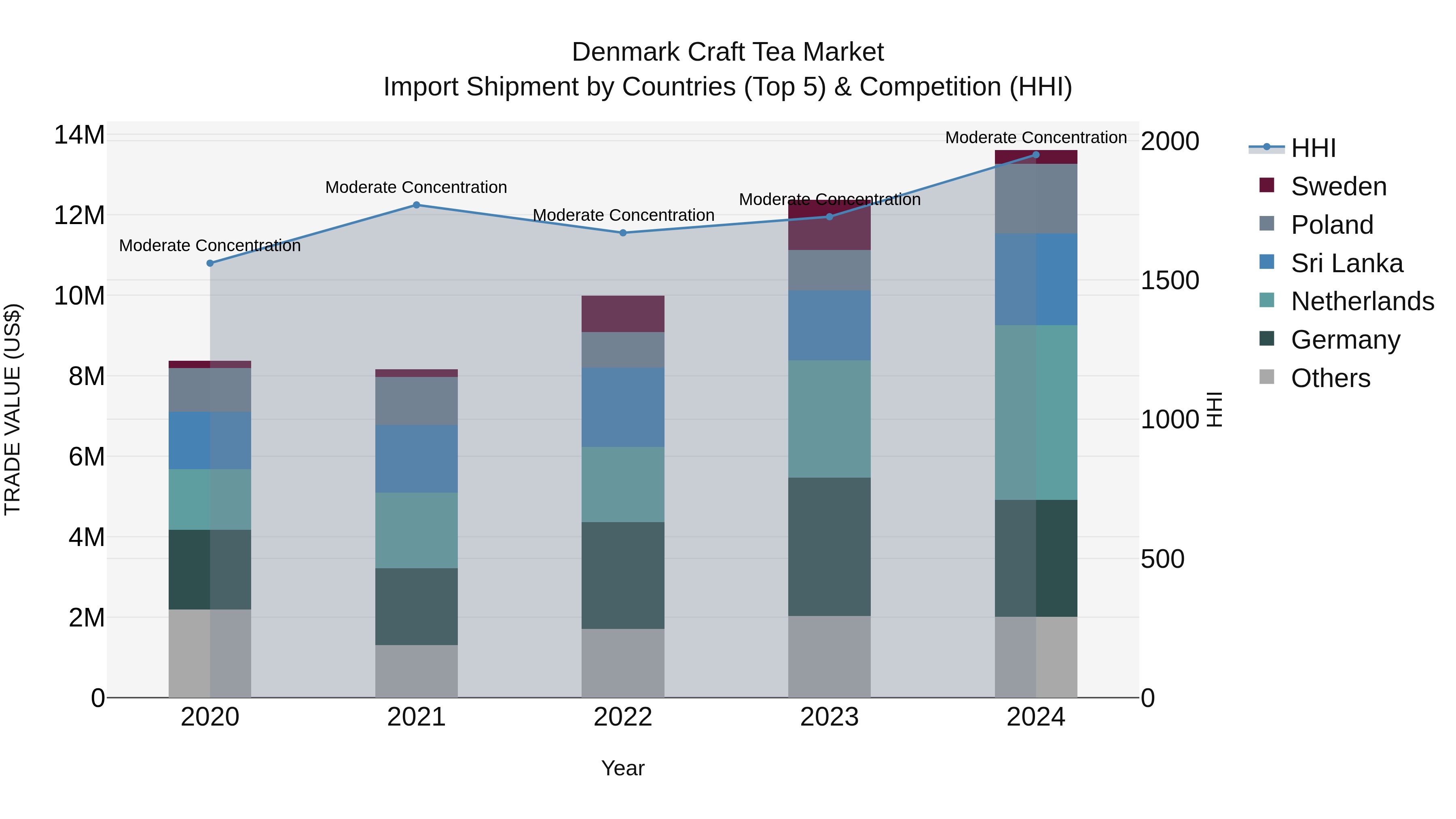Toggle Poland legend entry

click(x=1316, y=224)
